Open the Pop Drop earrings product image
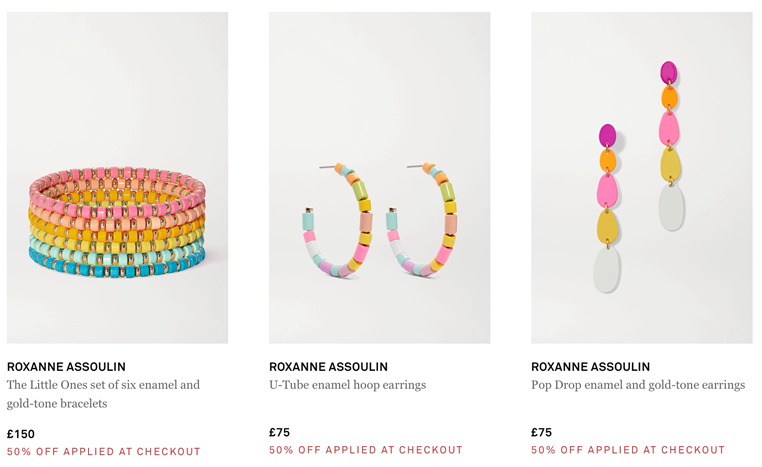 tap(641, 178)
